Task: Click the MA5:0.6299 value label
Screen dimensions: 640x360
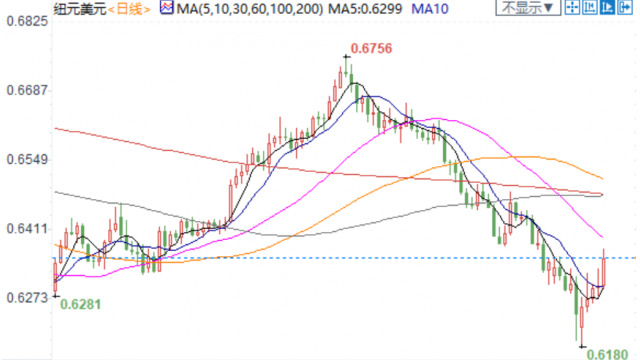Action: [365, 9]
